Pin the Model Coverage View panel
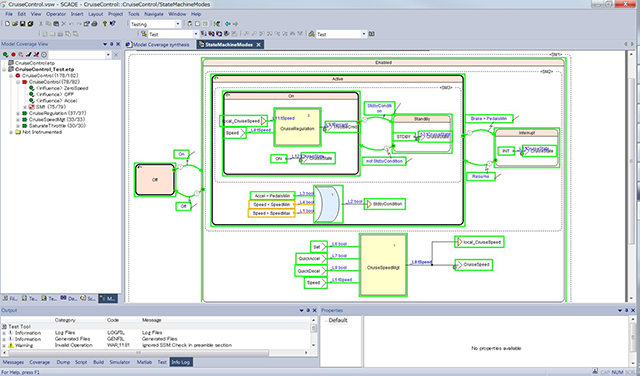 tap(111, 44)
